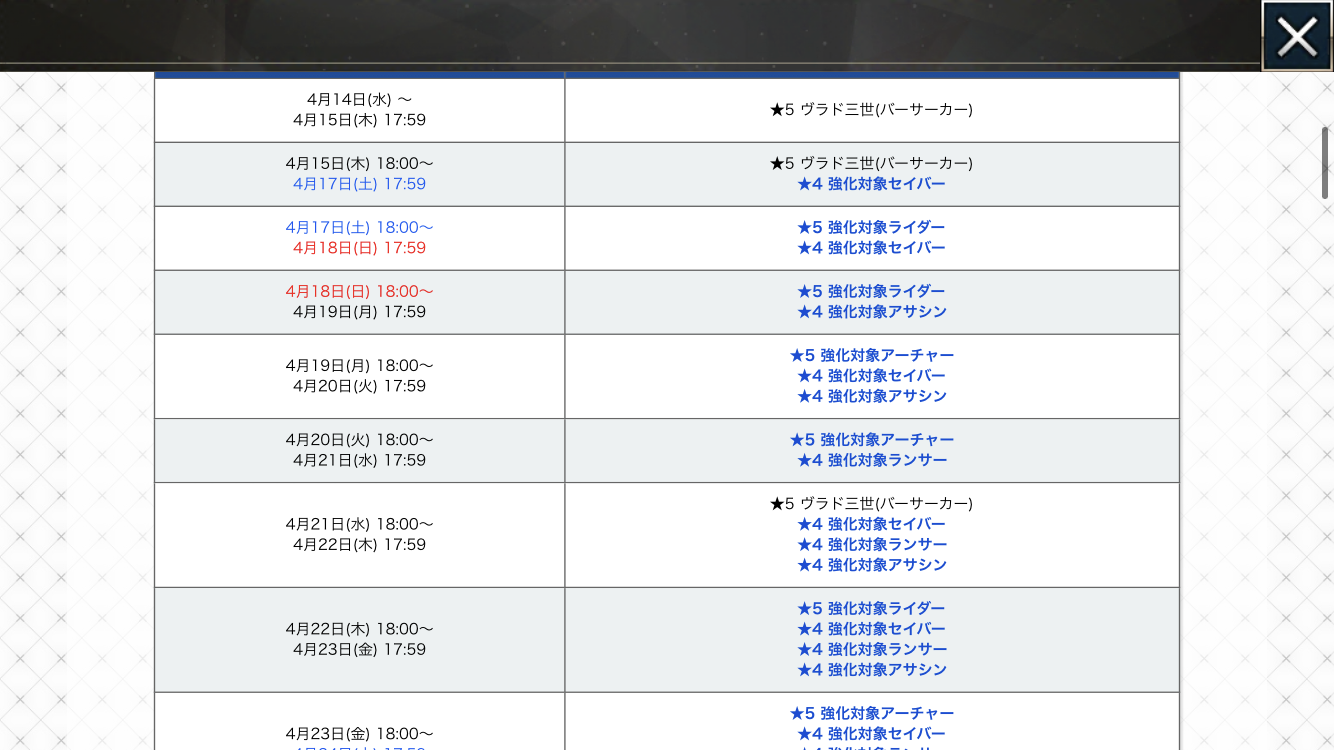Image resolution: width=1334 pixels, height=750 pixels.
Task: Tap ★4 強化対象ランサー in the 4月21日 18:00 row
Action: 871,545
